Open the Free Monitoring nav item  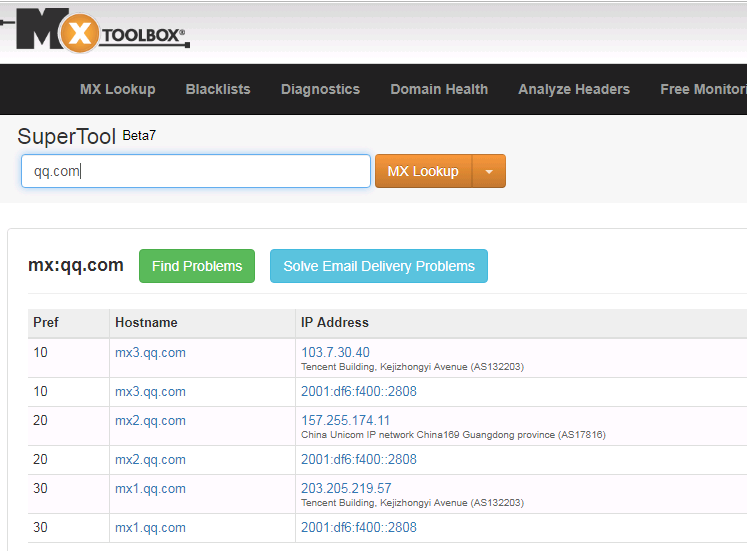(703, 89)
